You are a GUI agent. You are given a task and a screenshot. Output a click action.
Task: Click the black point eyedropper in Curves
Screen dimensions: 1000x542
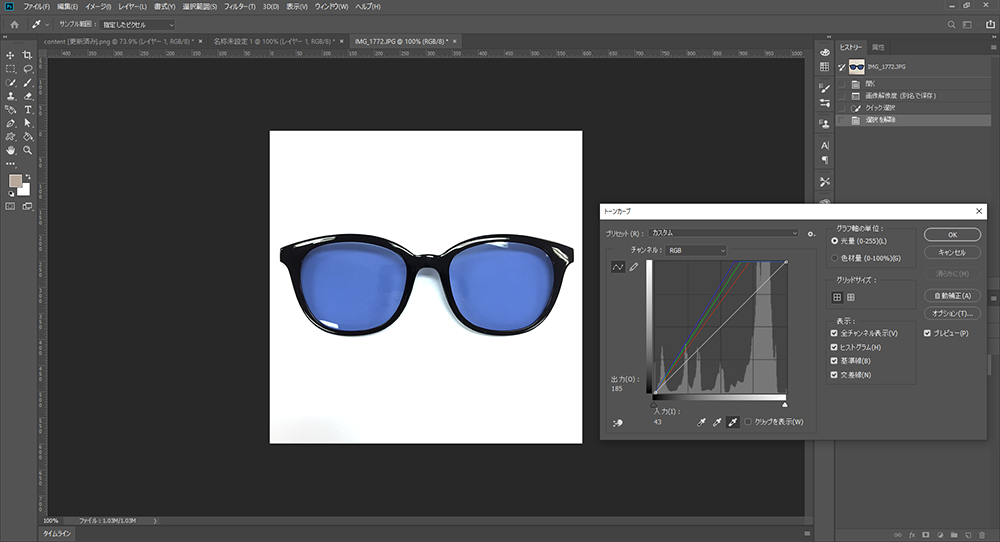point(701,423)
